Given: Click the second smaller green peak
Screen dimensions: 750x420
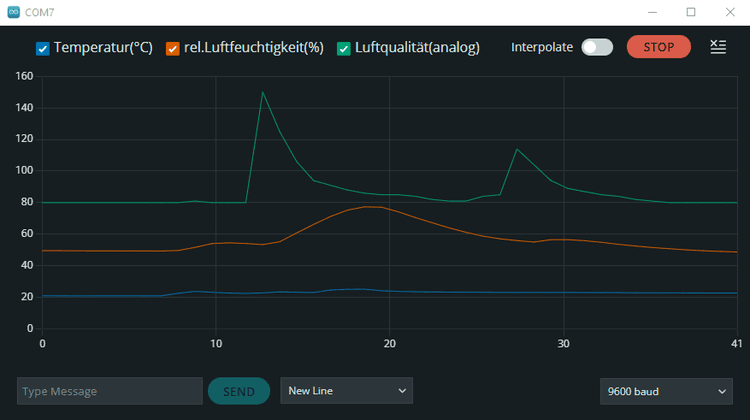Looking at the screenshot, I should point(516,150).
